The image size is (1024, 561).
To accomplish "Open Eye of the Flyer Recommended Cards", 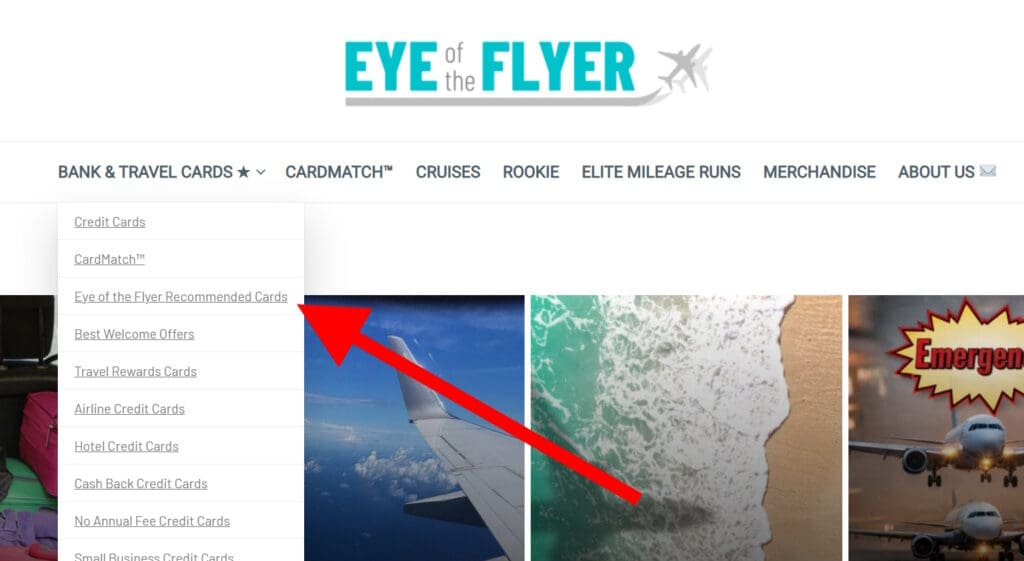I will pyautogui.click(x=181, y=297).
